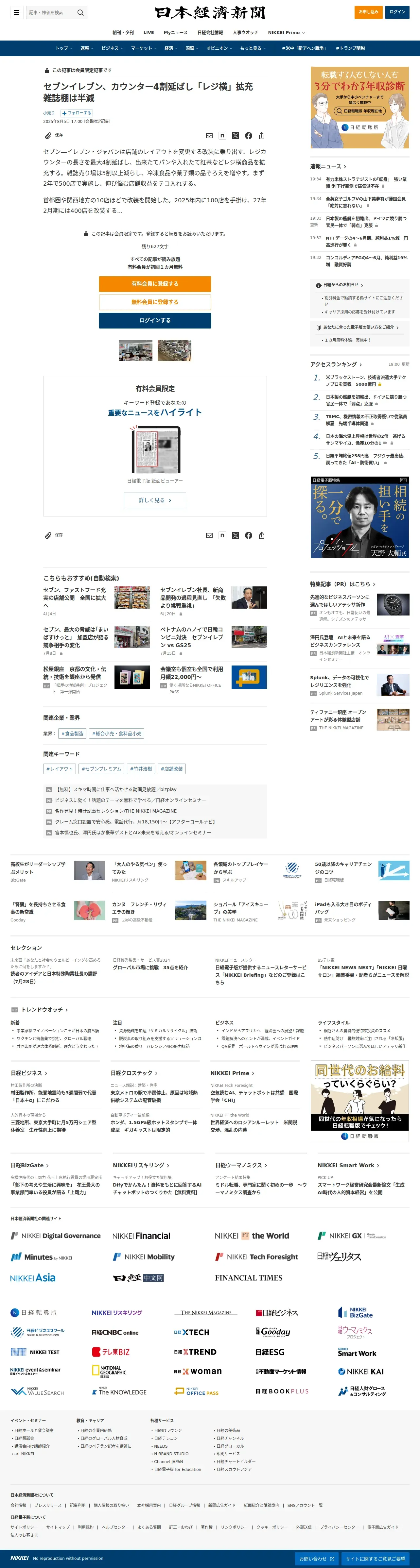Image resolution: width=420 pixels, height=1568 pixels.
Task: Expand the オピニオン navigation dropdown
Action: [219, 48]
